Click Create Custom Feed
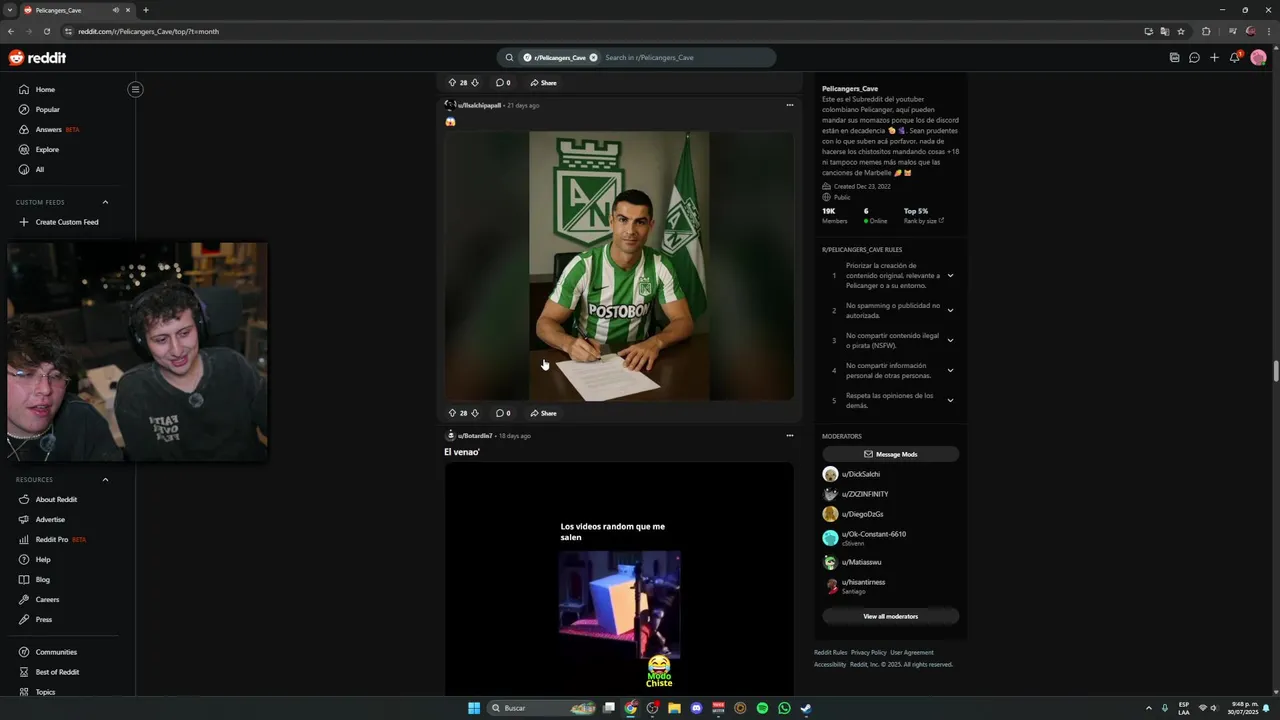 (x=67, y=222)
